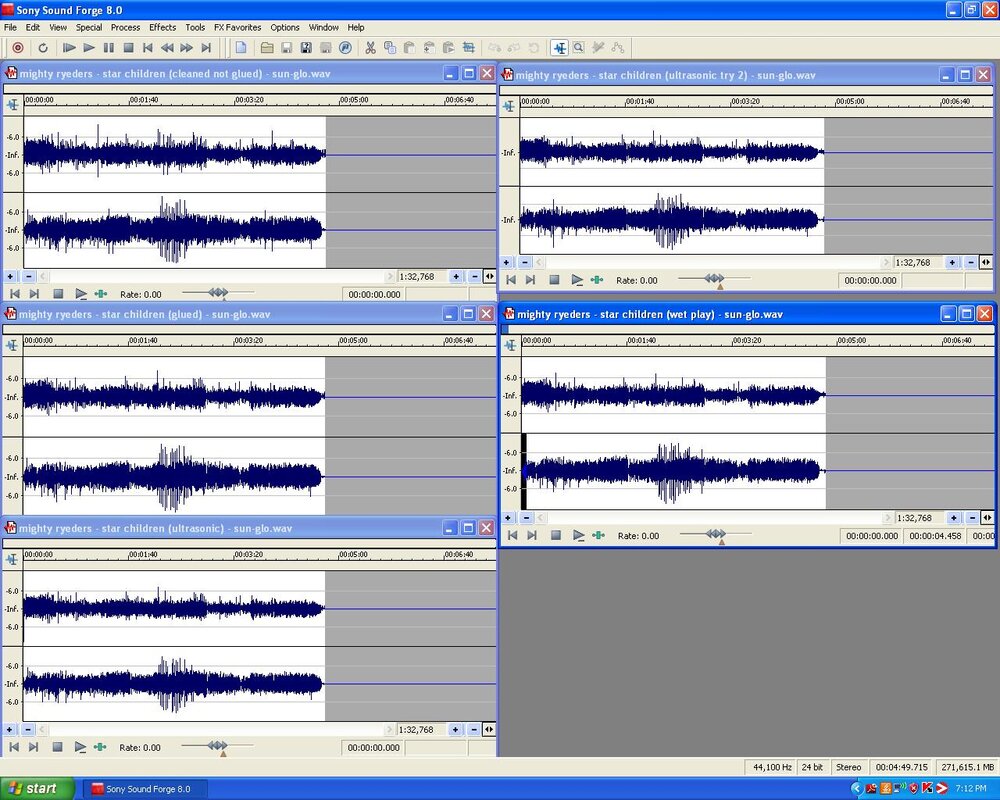Click the Pause button in main toolbar

(x=108, y=48)
